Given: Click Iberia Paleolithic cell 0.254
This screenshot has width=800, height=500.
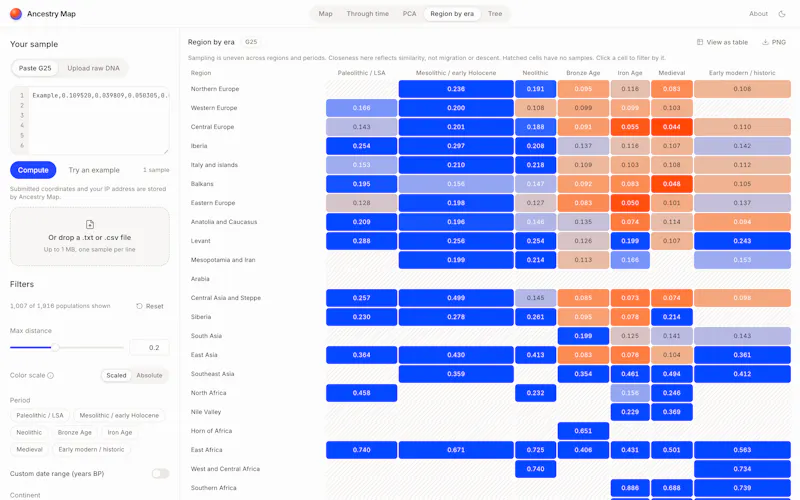Looking at the screenshot, I should pyautogui.click(x=361, y=146).
